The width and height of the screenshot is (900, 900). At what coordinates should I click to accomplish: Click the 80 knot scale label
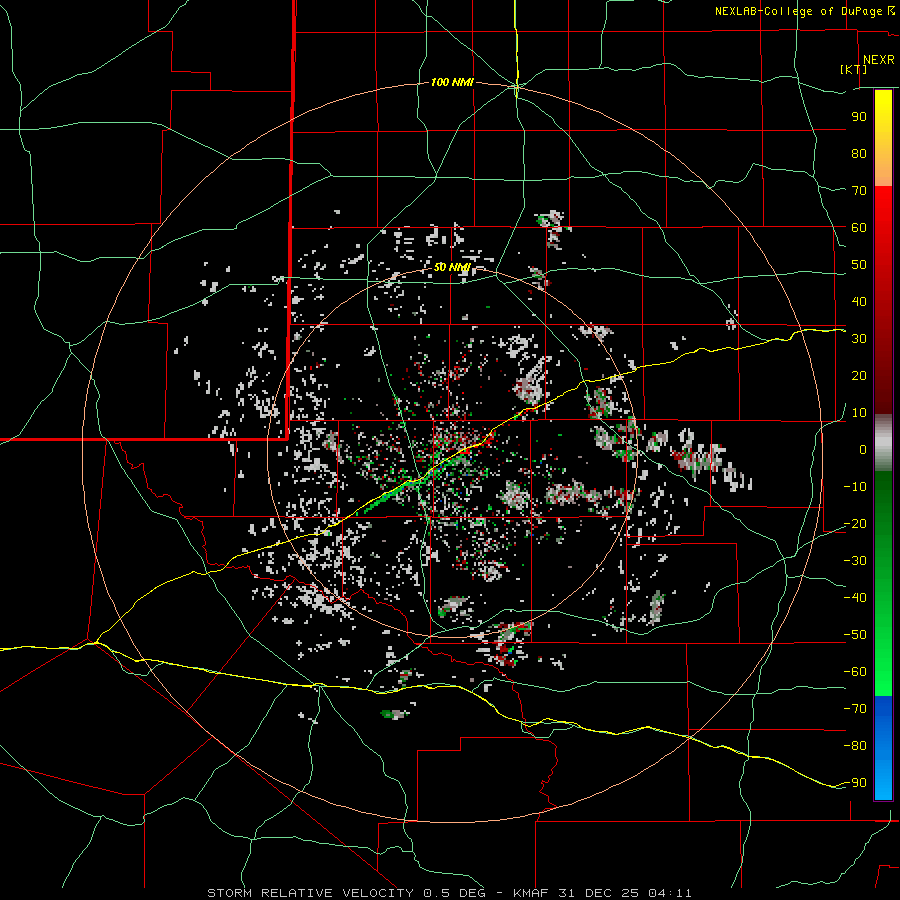tap(859, 154)
